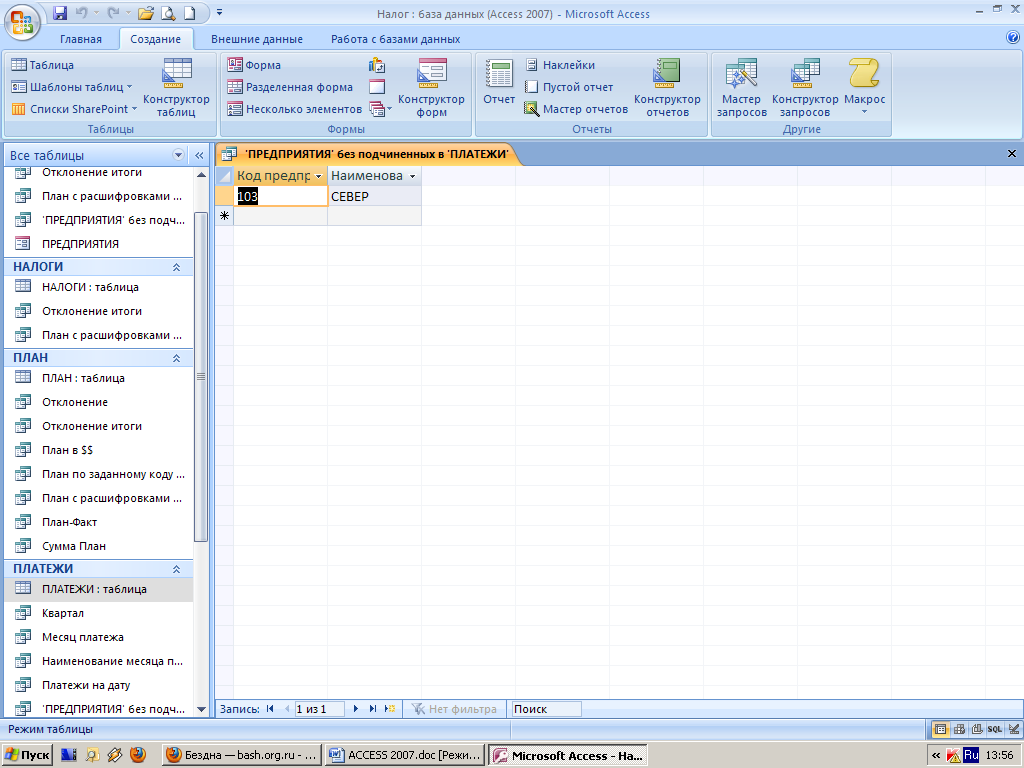Open ПЛАН : таблица
The height and width of the screenshot is (768, 1024).
99,378
